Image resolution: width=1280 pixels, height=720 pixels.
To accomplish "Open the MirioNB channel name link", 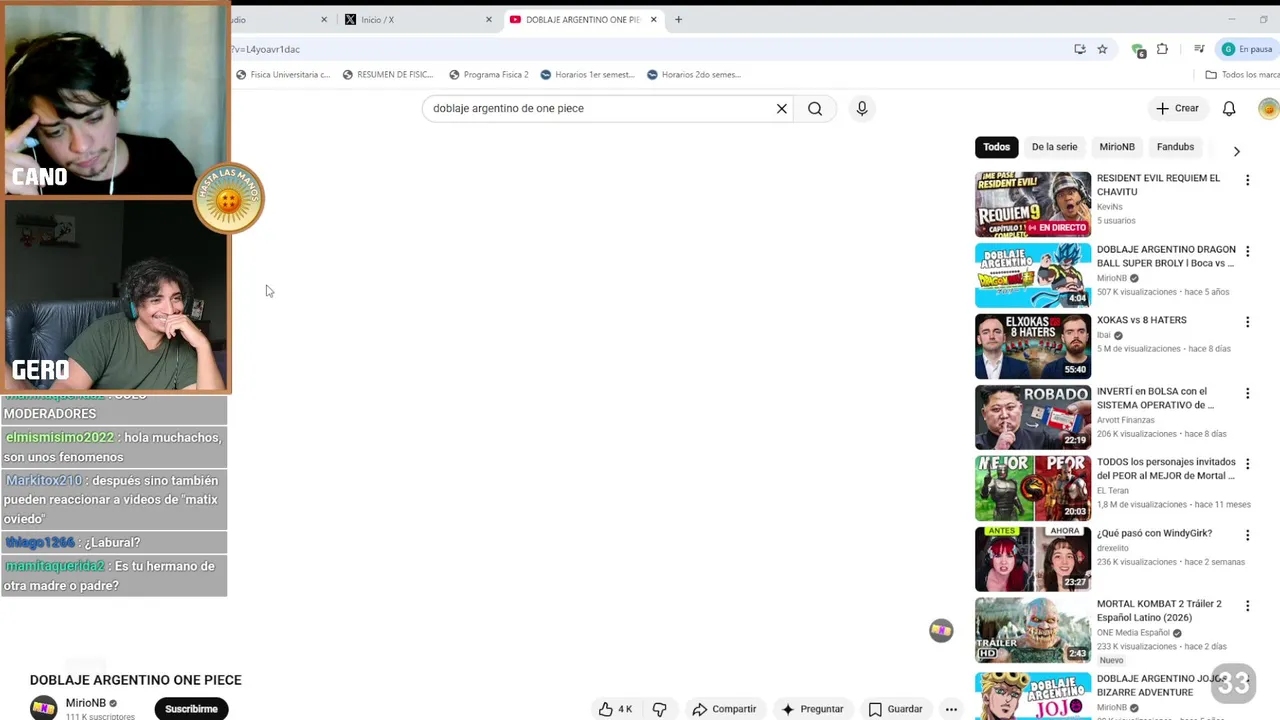I will tap(86, 703).
